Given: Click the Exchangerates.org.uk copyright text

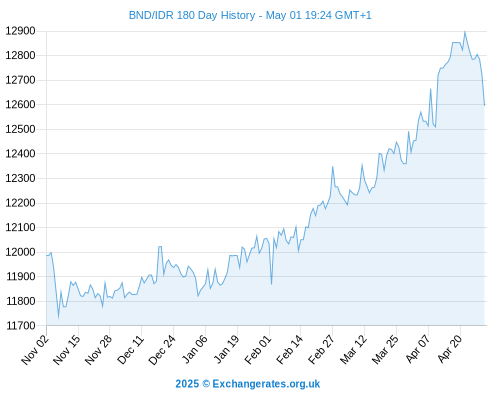Looking at the screenshot, I should [x=248, y=384].
